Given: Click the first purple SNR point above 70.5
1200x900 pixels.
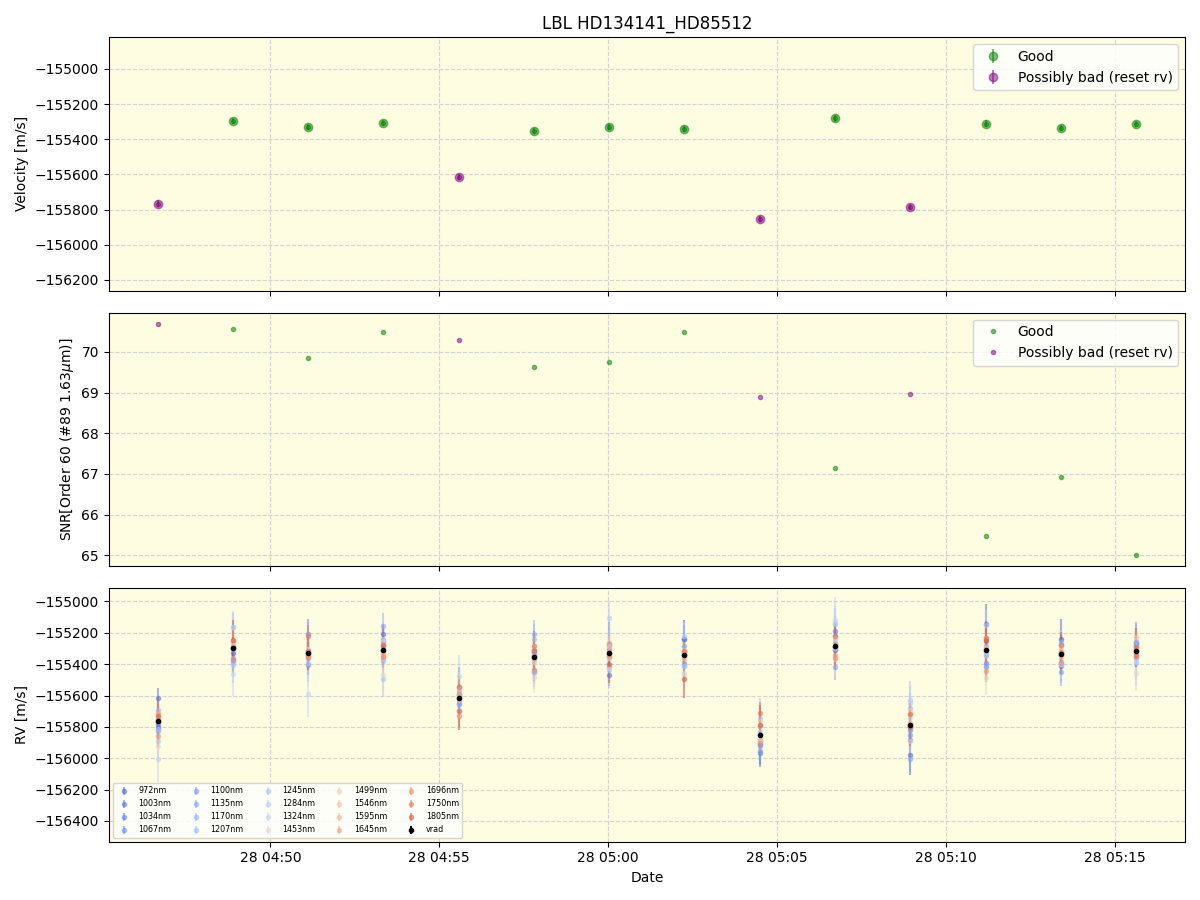Looking at the screenshot, I should (x=158, y=324).
